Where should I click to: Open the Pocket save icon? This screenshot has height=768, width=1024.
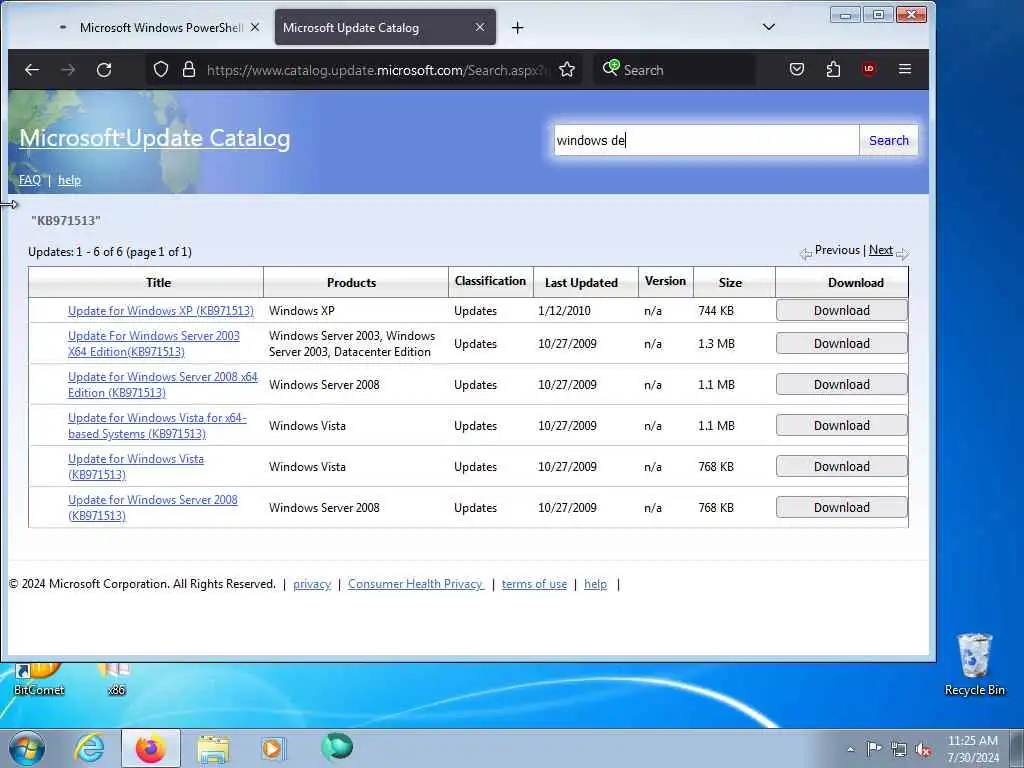[797, 69]
